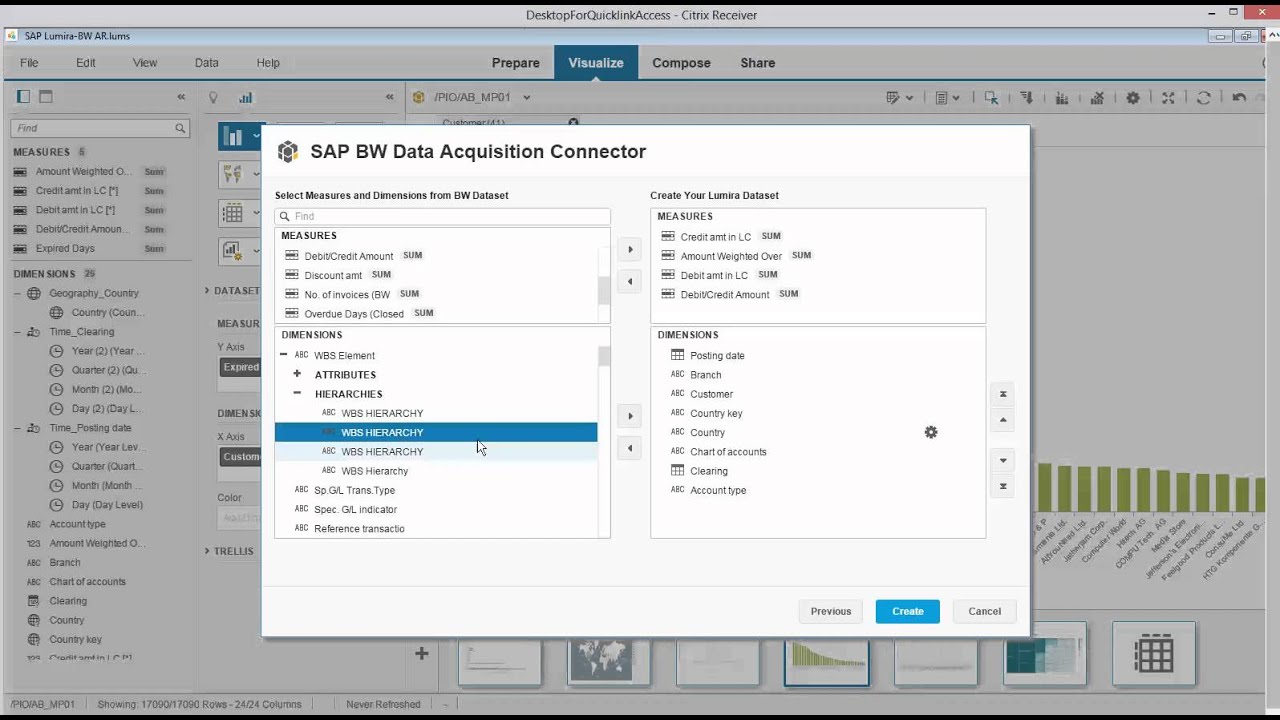
Task: Select 'Chart of accounts' in Lumira dimensions
Action: click(x=728, y=452)
